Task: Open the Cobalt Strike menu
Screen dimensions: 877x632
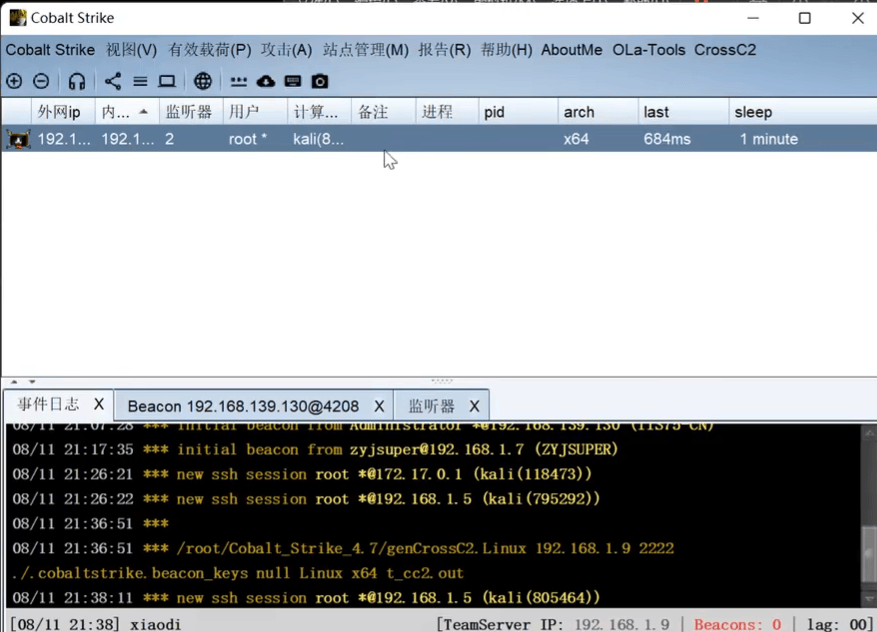Action: [50, 50]
